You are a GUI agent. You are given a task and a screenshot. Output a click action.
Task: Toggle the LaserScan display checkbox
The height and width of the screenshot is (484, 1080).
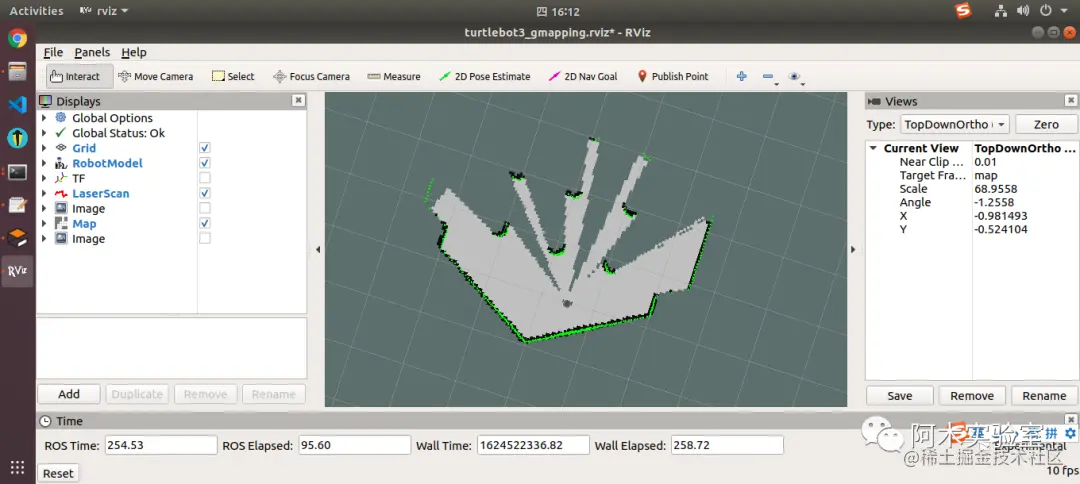coord(205,193)
